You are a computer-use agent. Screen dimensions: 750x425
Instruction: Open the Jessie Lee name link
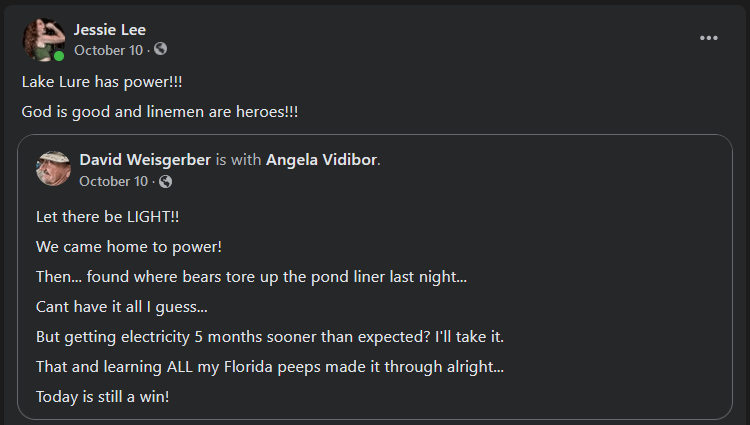tap(109, 29)
